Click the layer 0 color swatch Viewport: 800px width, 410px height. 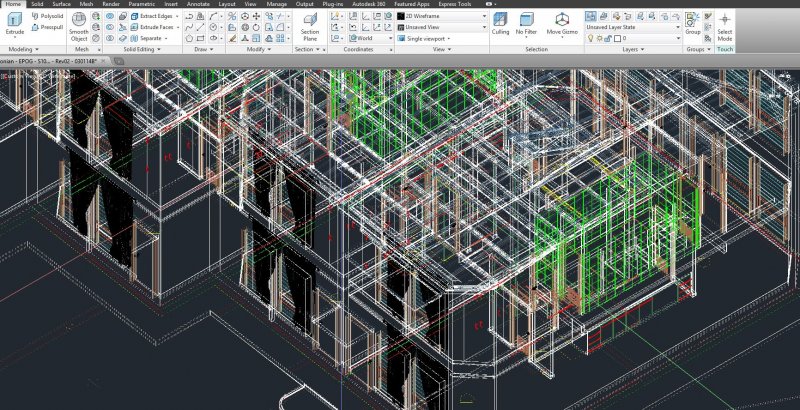(617, 38)
